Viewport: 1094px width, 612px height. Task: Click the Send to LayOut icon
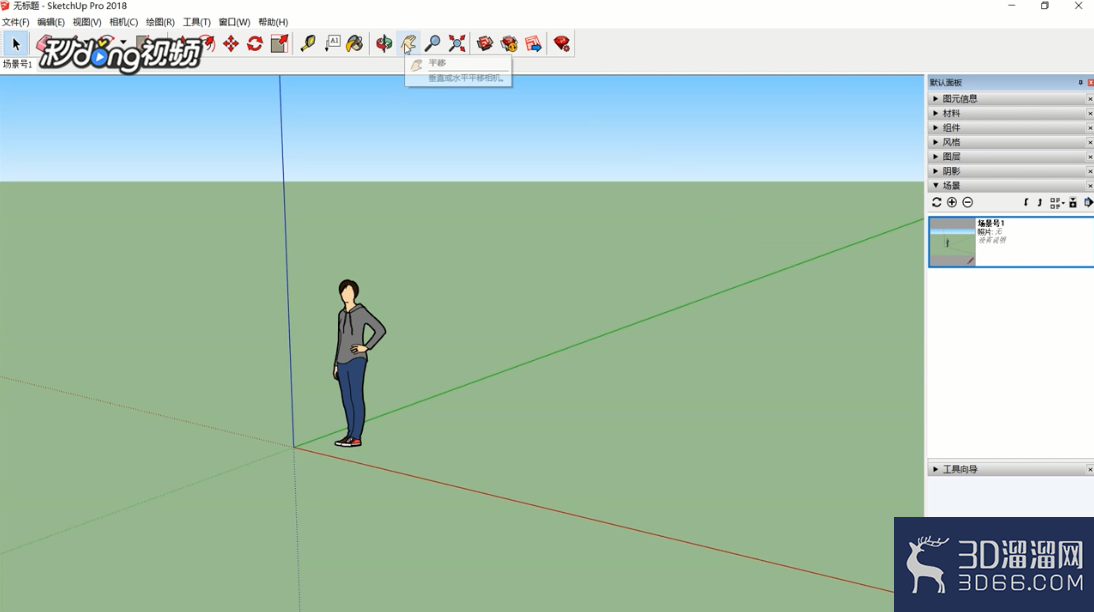(534, 44)
